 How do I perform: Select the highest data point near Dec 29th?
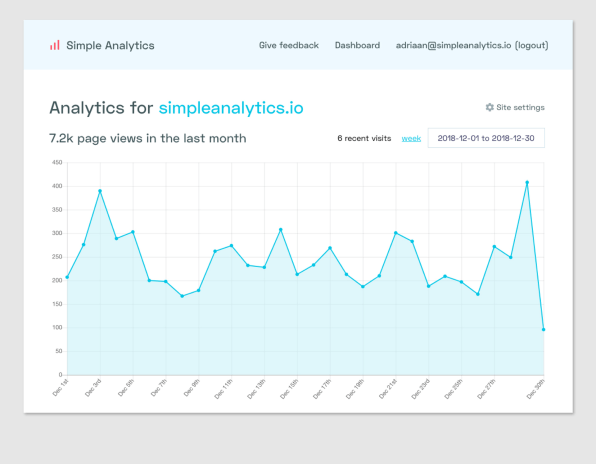527,182
